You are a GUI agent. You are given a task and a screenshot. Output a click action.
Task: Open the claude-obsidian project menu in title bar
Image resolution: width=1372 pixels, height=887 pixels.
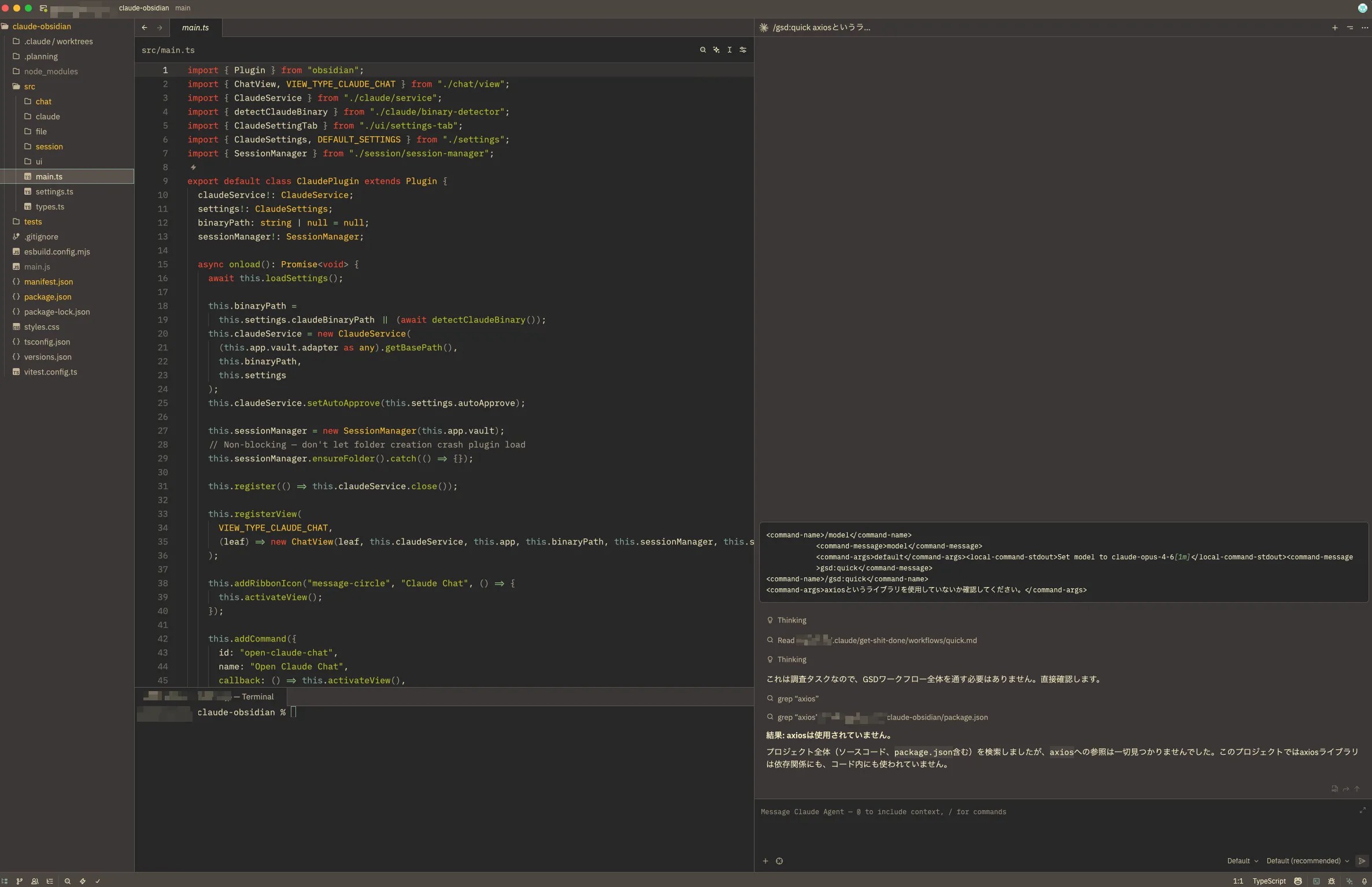tap(144, 8)
